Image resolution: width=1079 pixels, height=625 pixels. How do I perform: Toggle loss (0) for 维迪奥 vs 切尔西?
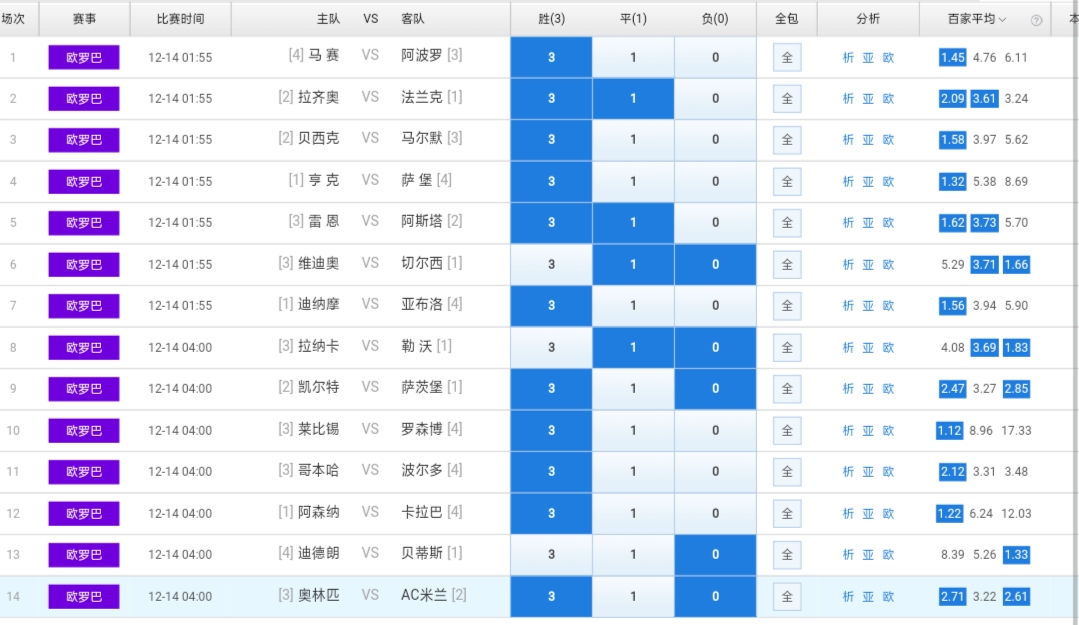pyautogui.click(x=716, y=264)
